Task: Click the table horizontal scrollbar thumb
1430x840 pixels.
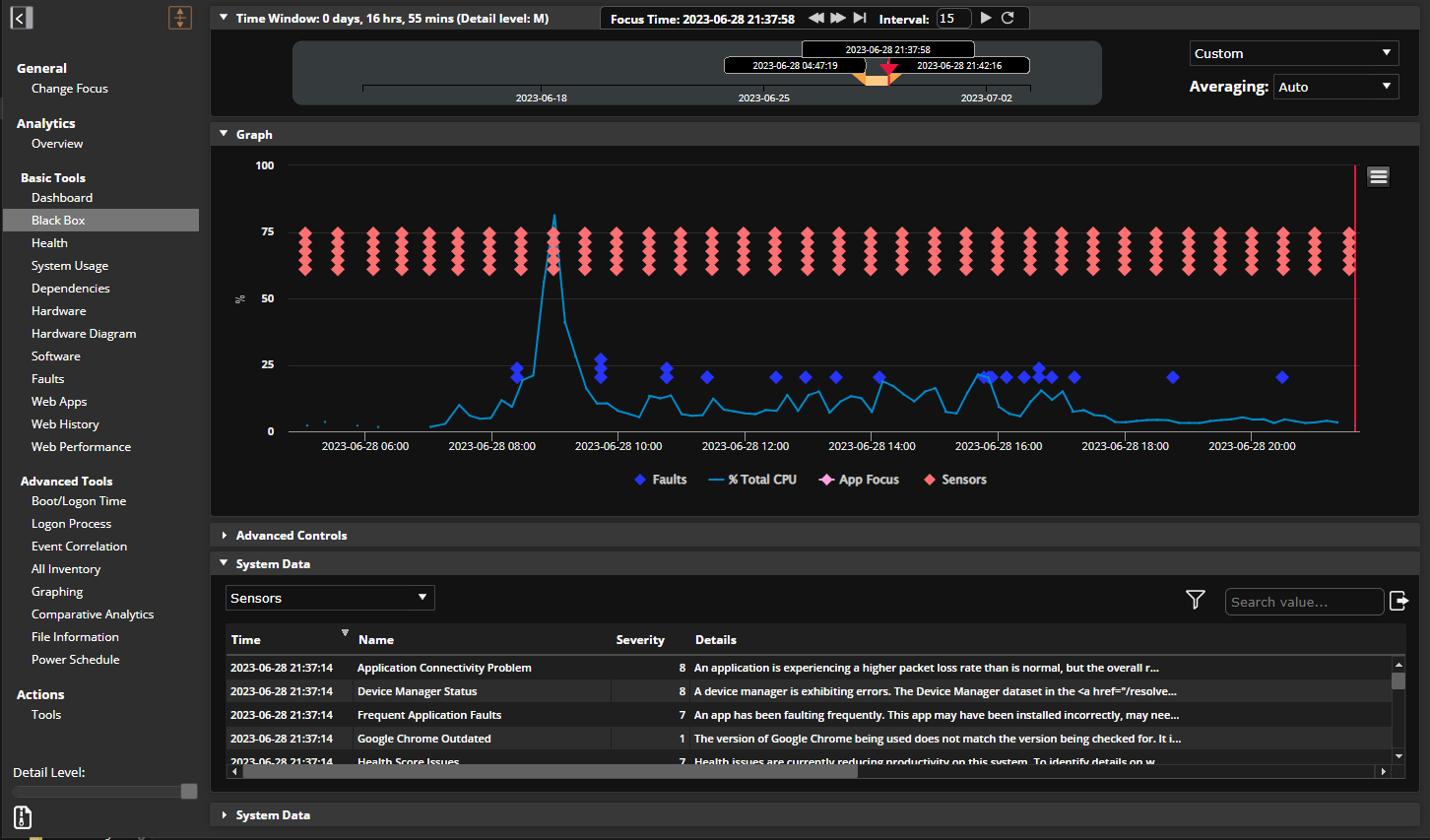Action: tap(550, 772)
